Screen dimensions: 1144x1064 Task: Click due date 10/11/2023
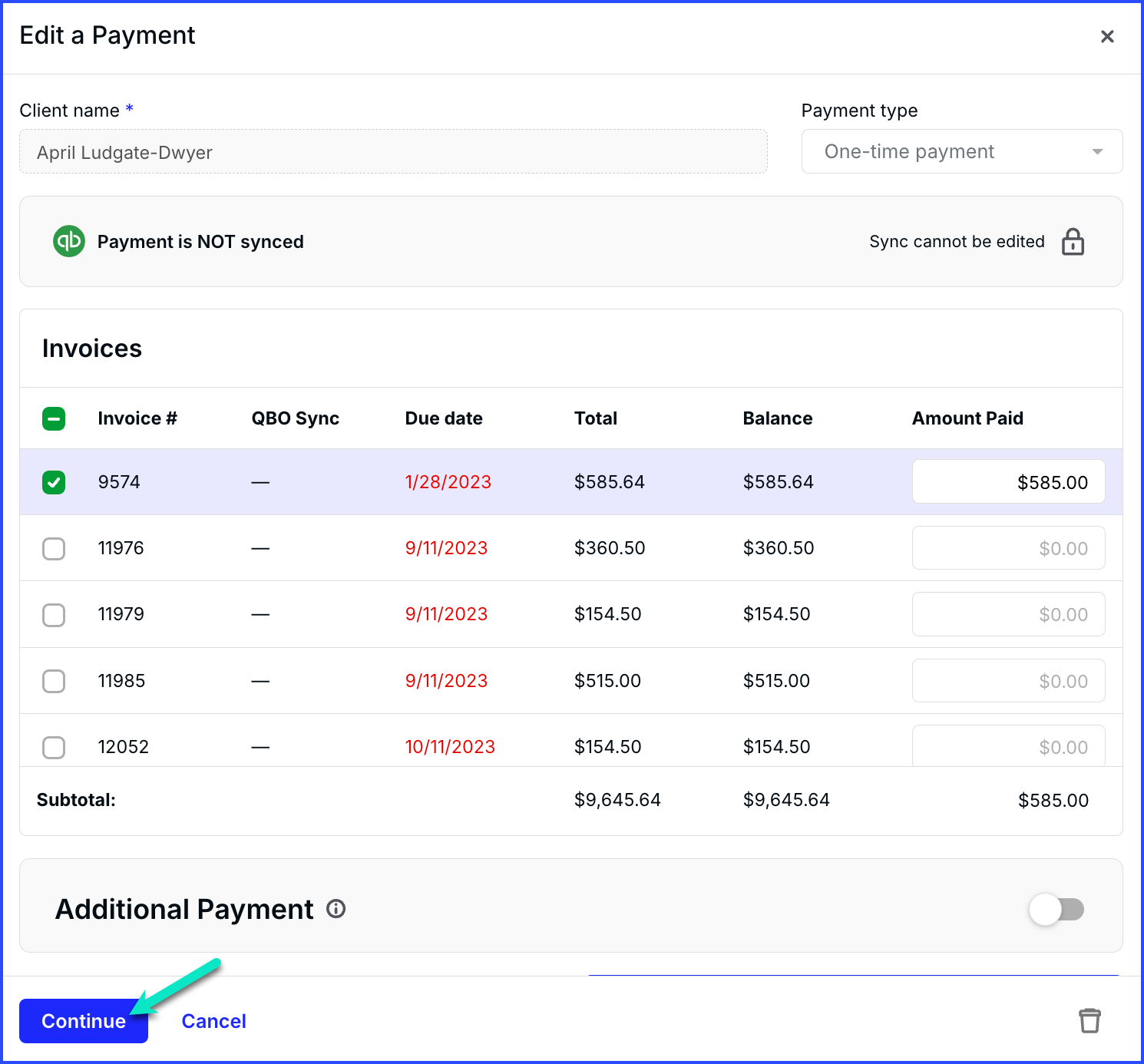[450, 747]
